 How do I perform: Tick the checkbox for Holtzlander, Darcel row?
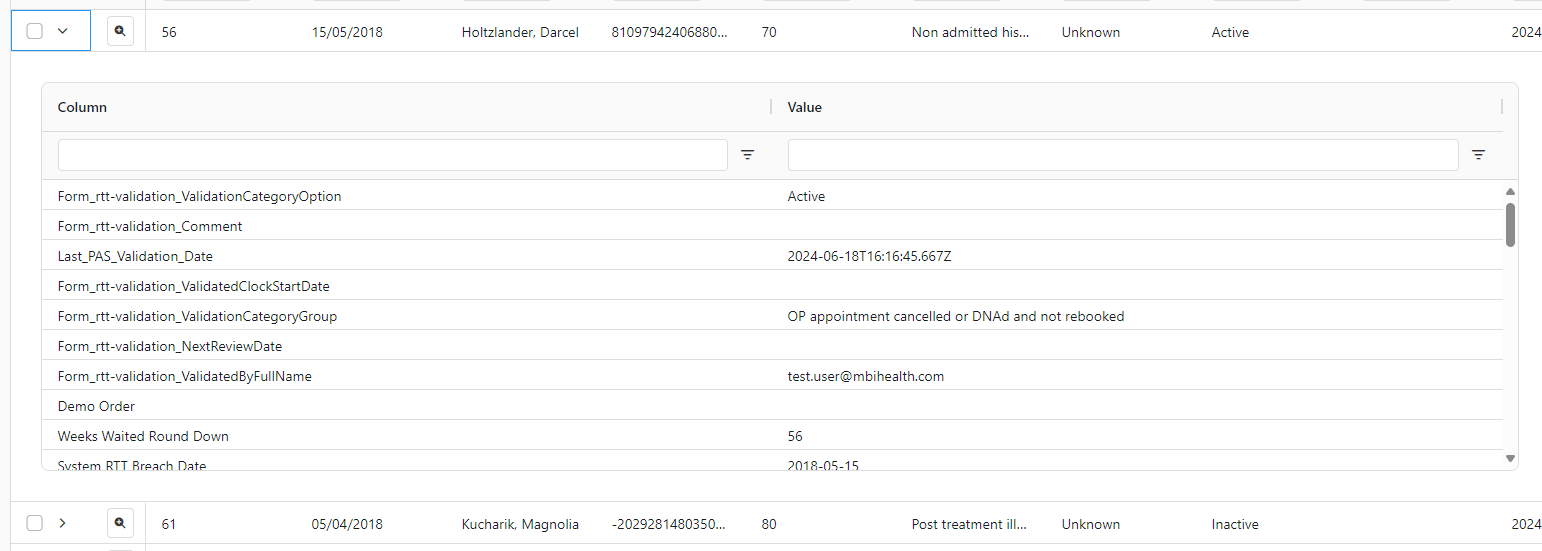tap(35, 32)
